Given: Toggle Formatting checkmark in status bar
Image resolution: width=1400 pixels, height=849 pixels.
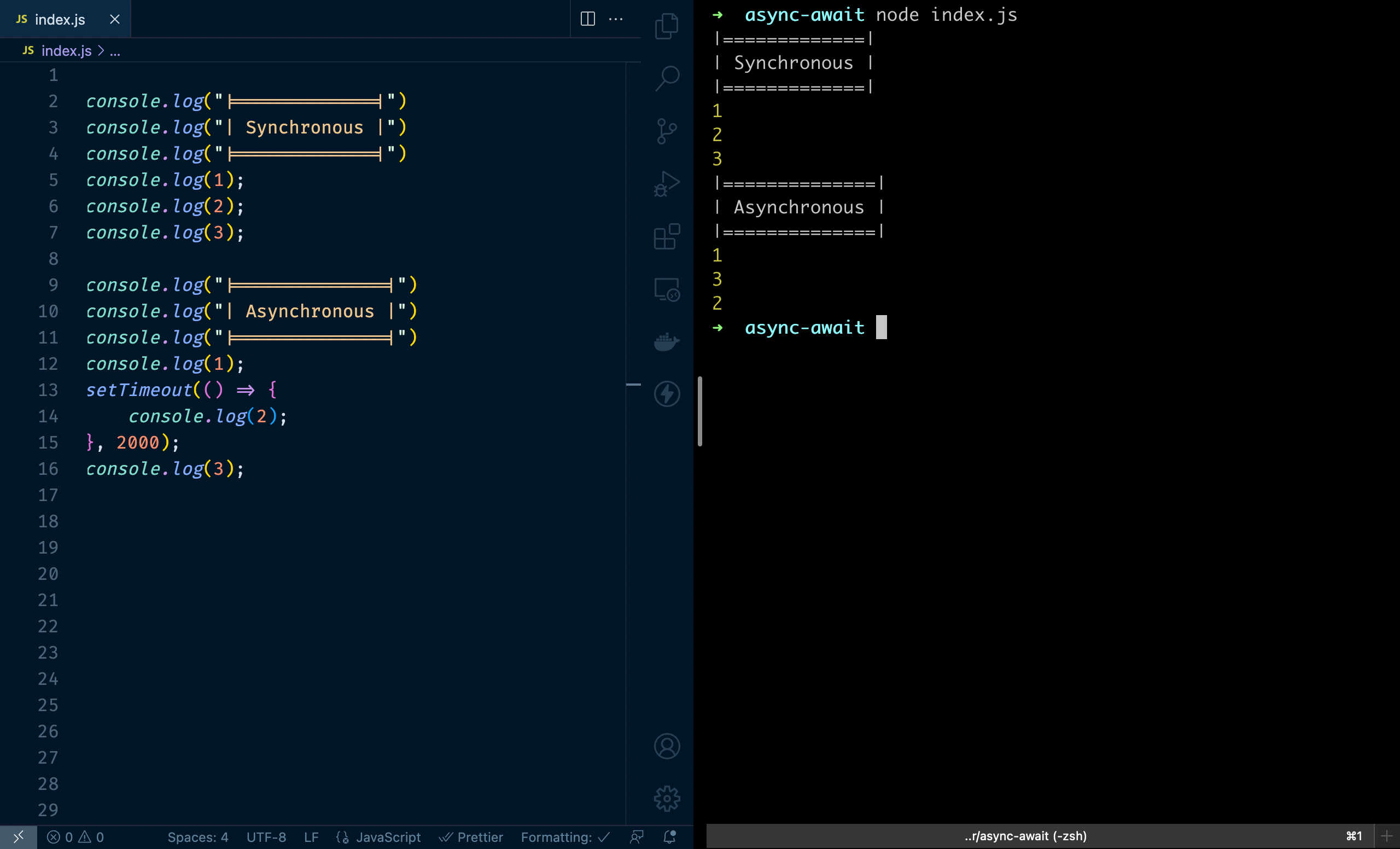Looking at the screenshot, I should [x=565, y=837].
